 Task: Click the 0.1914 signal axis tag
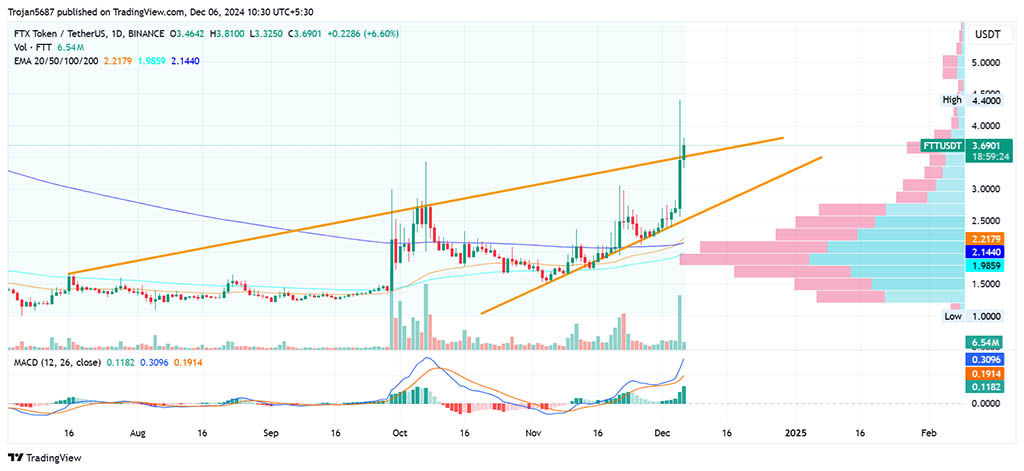(984, 374)
